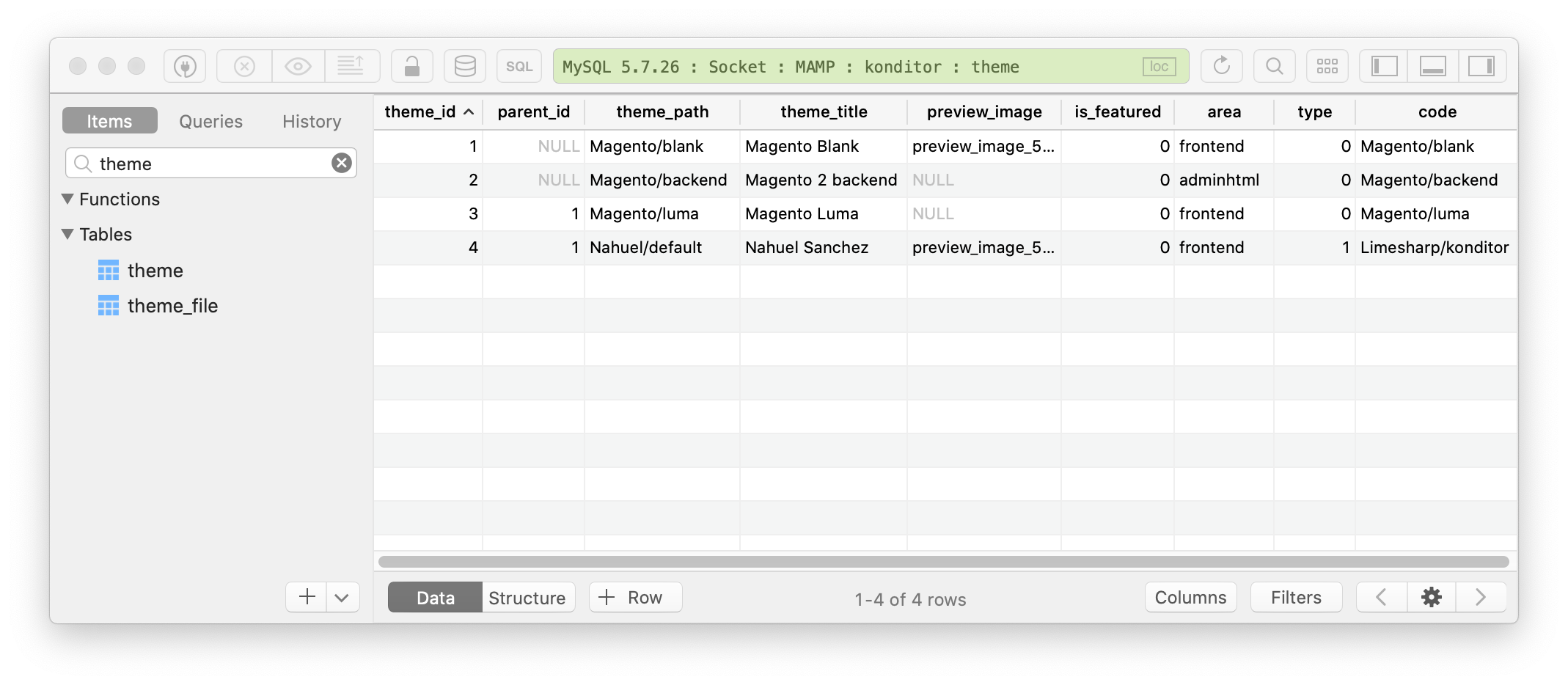This screenshot has width=1568, height=685.
Task: Sort by theme_id column header
Action: click(428, 112)
